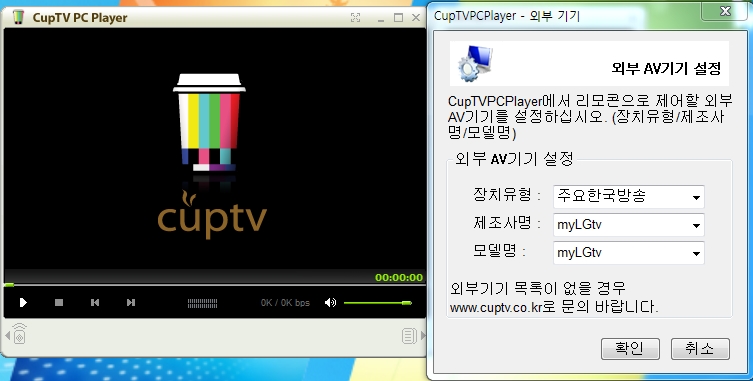
Task: Click the playback seek bar
Action: (215, 285)
